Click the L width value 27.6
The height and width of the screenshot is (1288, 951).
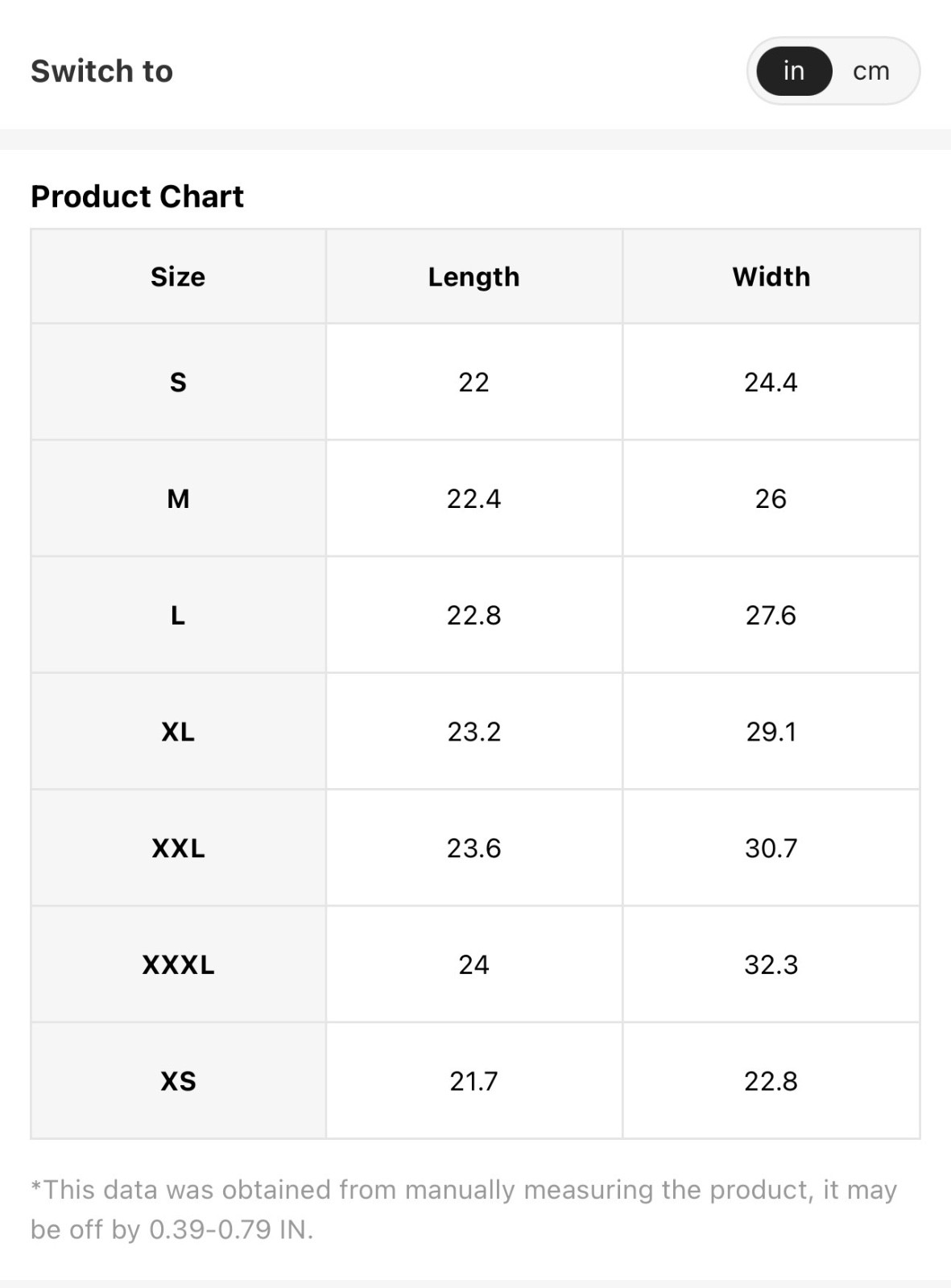[x=771, y=616]
